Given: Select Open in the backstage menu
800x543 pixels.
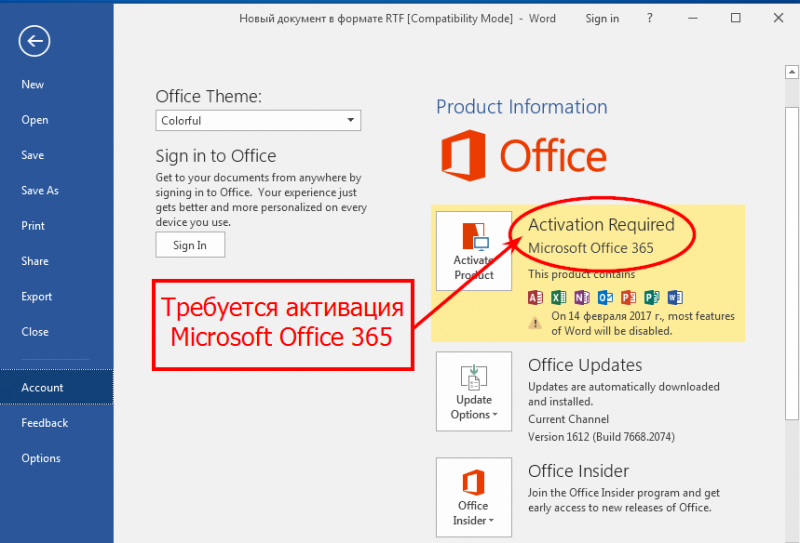Looking at the screenshot, I should pos(35,120).
